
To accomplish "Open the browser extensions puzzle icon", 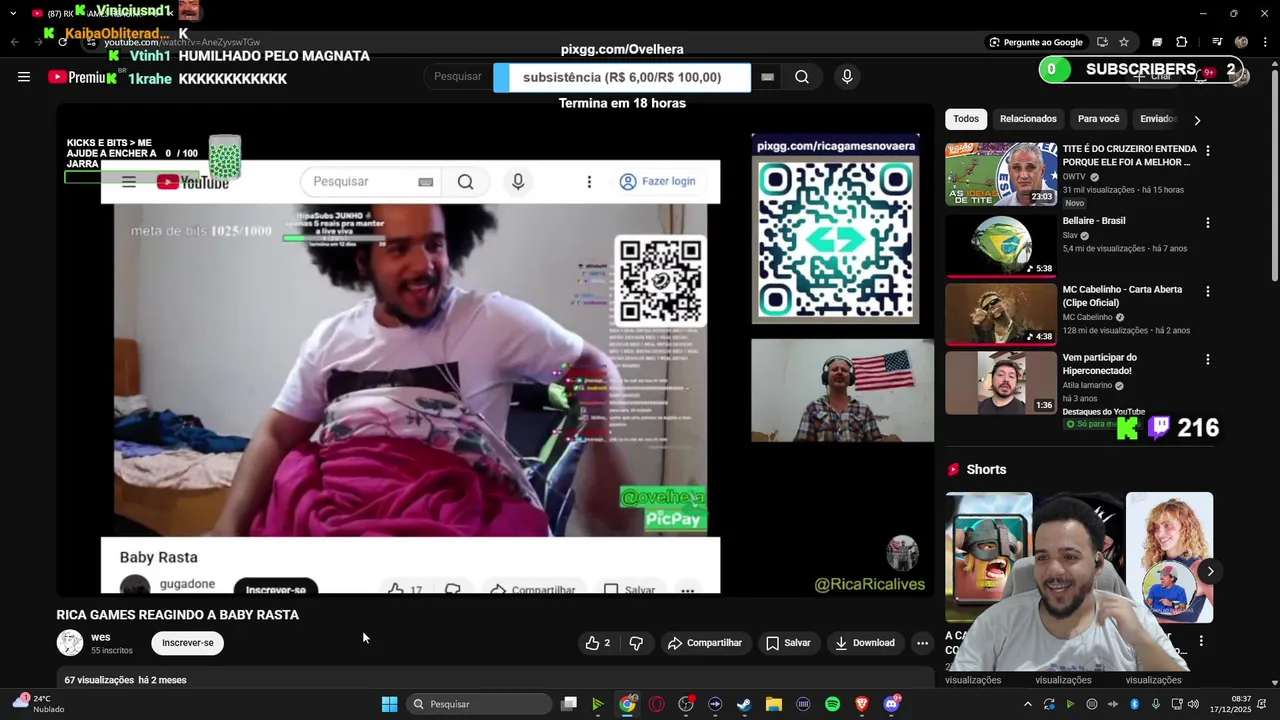I will pyautogui.click(x=1181, y=42).
